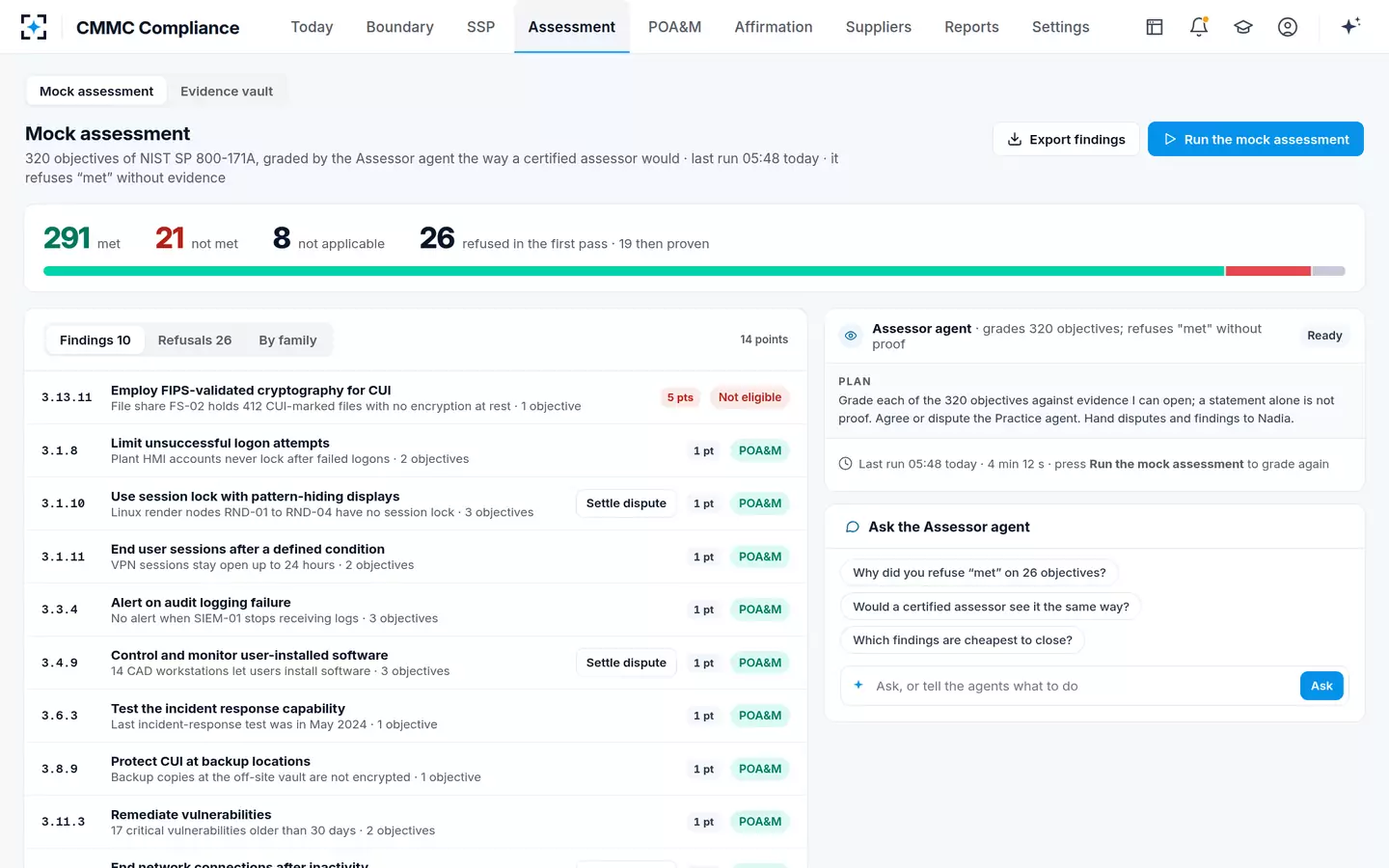Click POA&M badge on finding 3.1.8
Screen dimensions: 1389x868
(760, 450)
